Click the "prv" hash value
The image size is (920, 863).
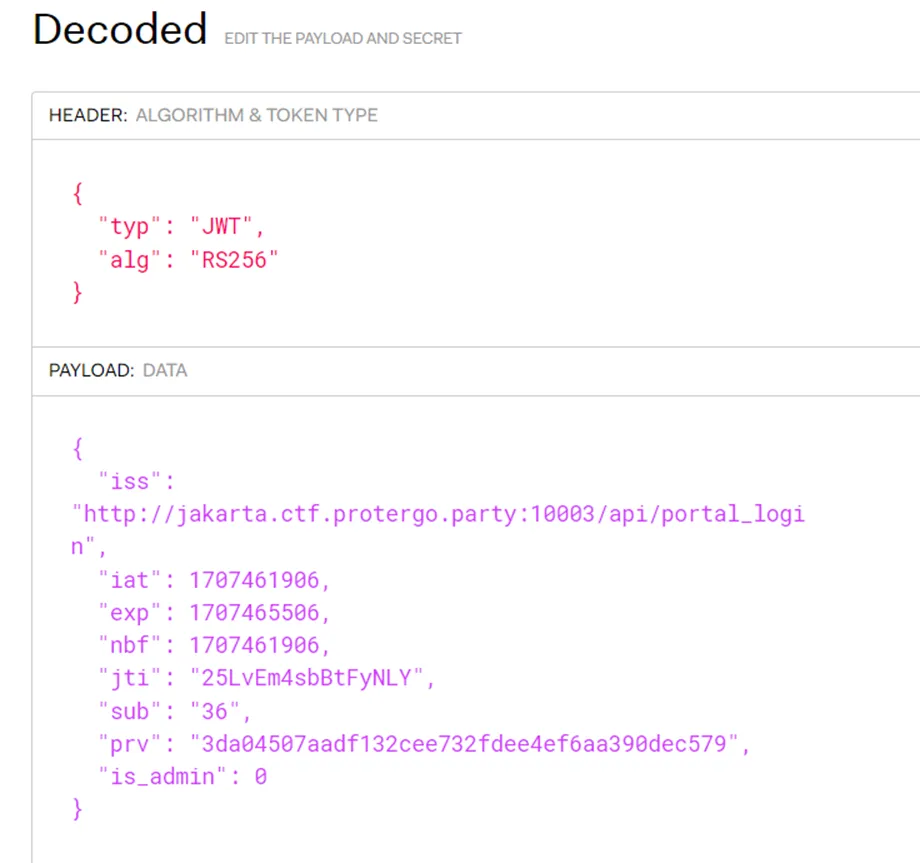tap(468, 743)
